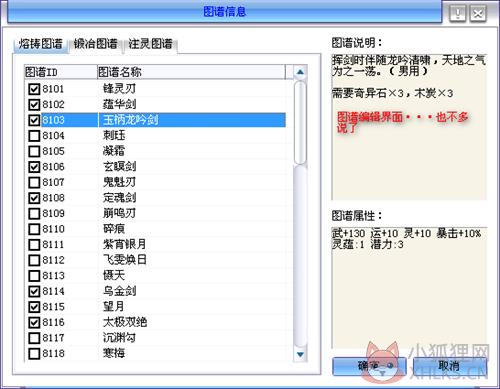500x389 pixels.
Task: Open the 锻冶图谱 tab
Action: (x=96, y=44)
